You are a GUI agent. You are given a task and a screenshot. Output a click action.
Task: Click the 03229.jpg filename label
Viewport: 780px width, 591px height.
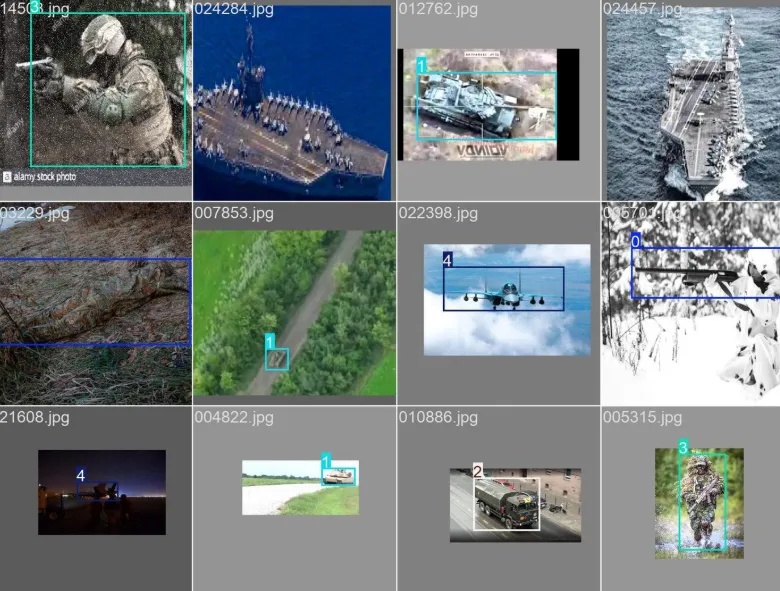click(x=34, y=213)
